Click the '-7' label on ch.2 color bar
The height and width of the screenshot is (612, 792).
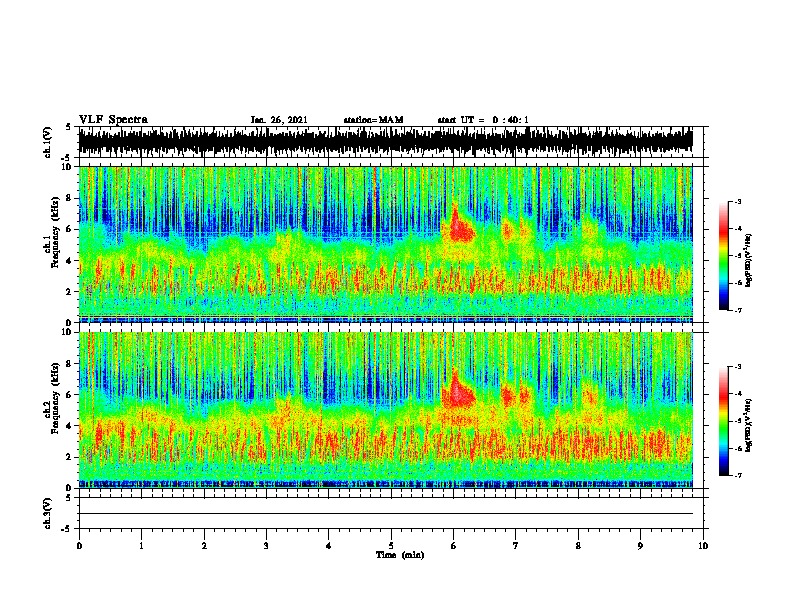pyautogui.click(x=738, y=476)
